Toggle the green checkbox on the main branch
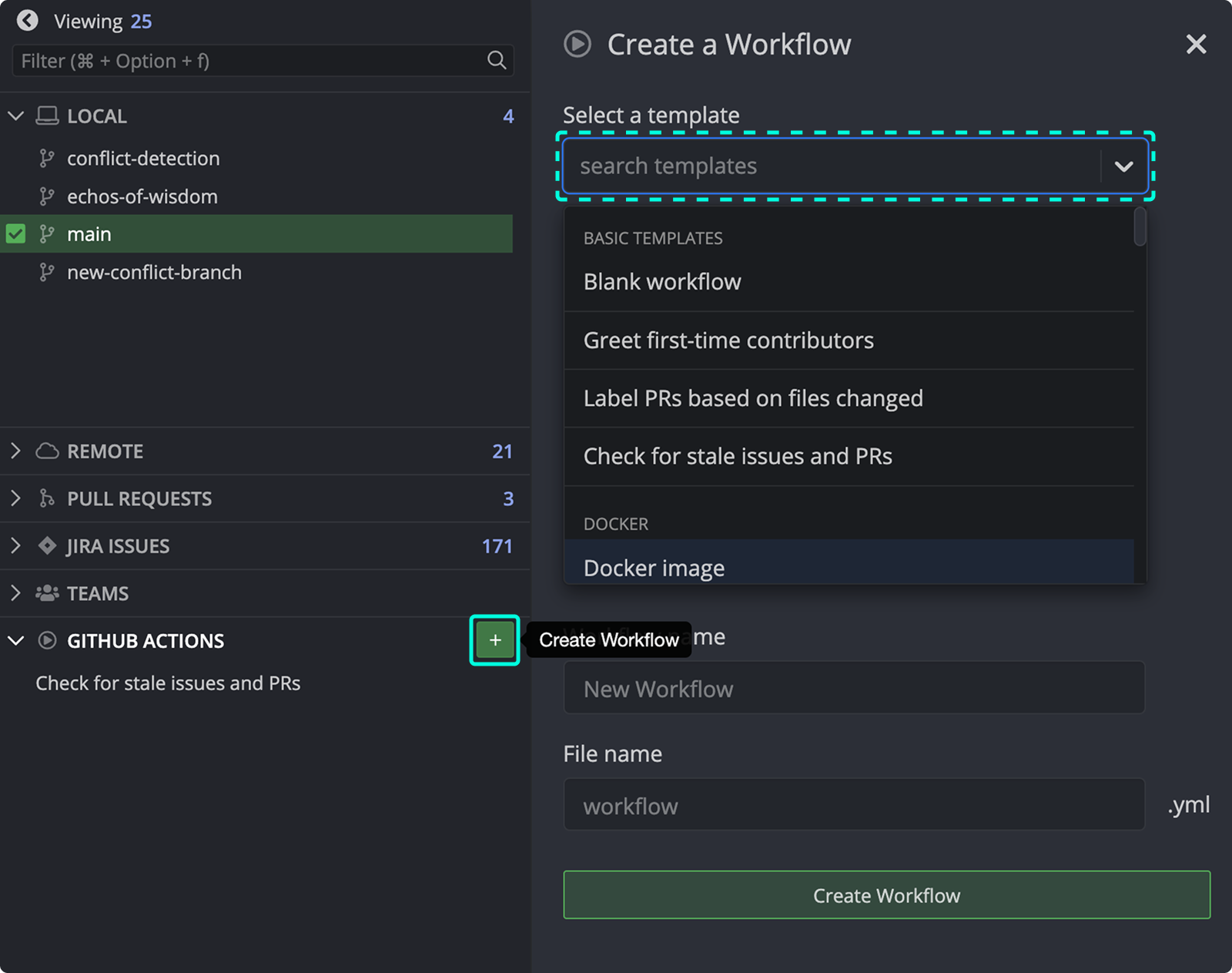 point(15,233)
